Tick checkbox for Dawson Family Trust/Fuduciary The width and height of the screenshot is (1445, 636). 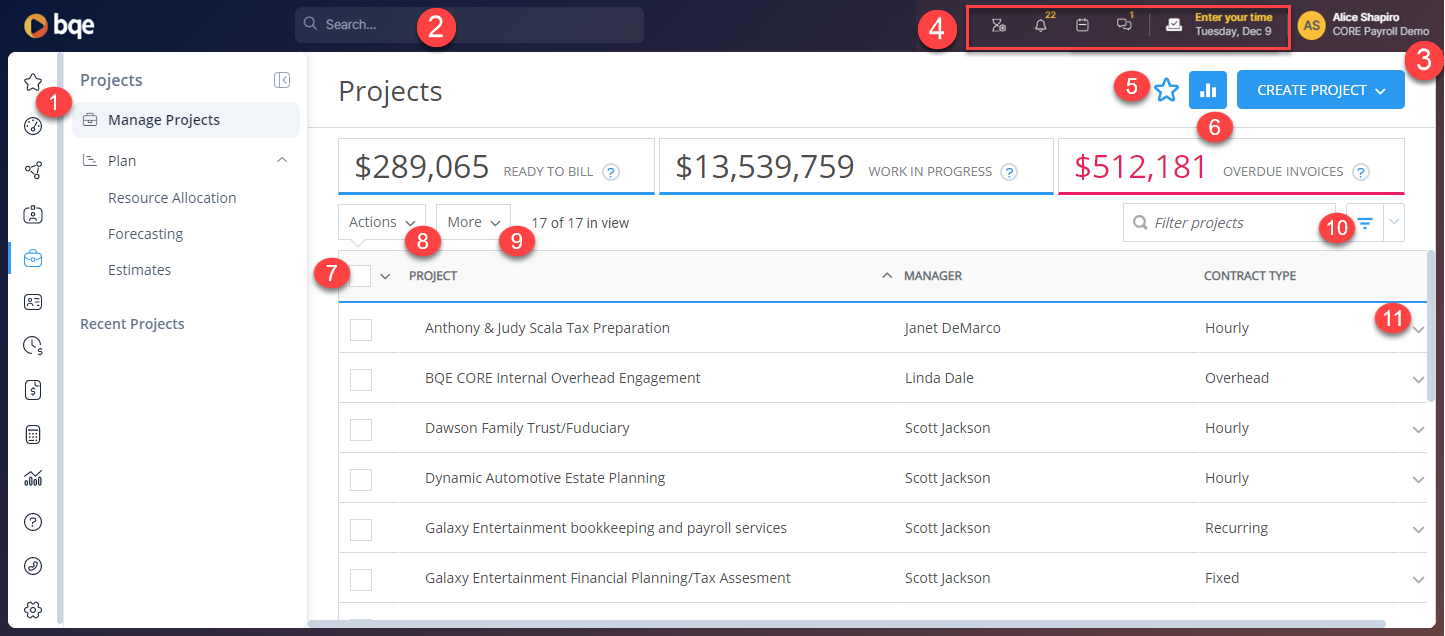tap(361, 429)
